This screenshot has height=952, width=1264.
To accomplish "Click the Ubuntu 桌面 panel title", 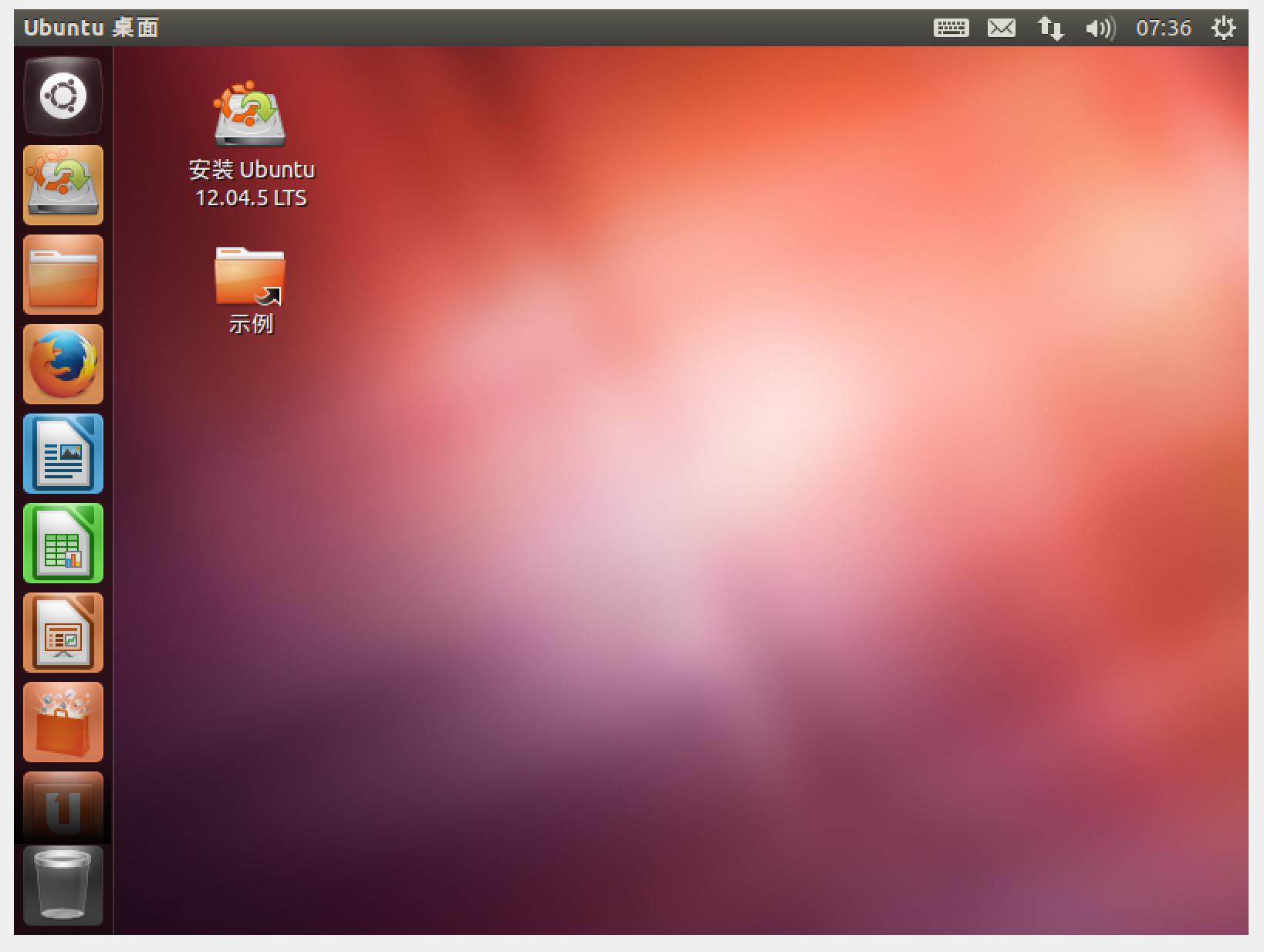I will pyautogui.click(x=91, y=28).
